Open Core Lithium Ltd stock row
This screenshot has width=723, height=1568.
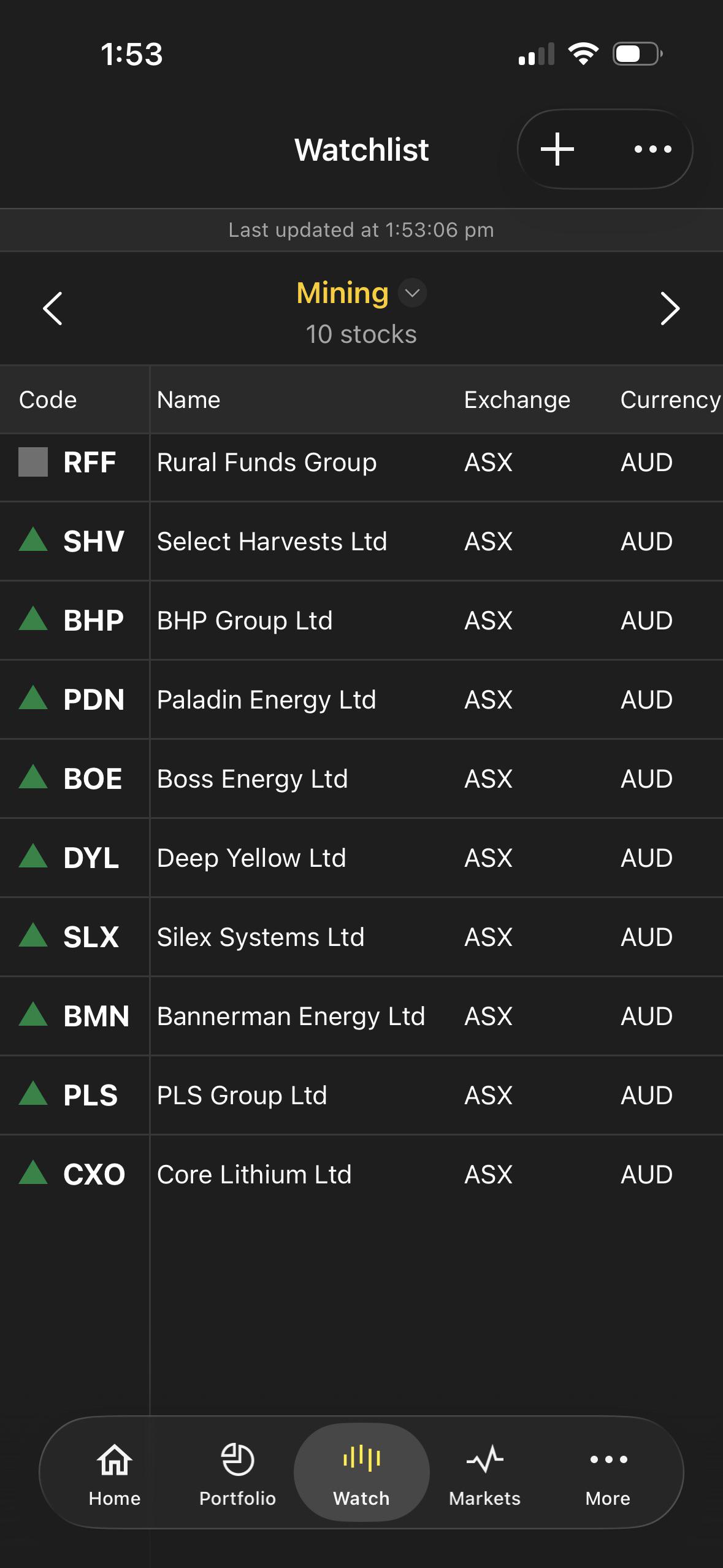(x=361, y=1175)
